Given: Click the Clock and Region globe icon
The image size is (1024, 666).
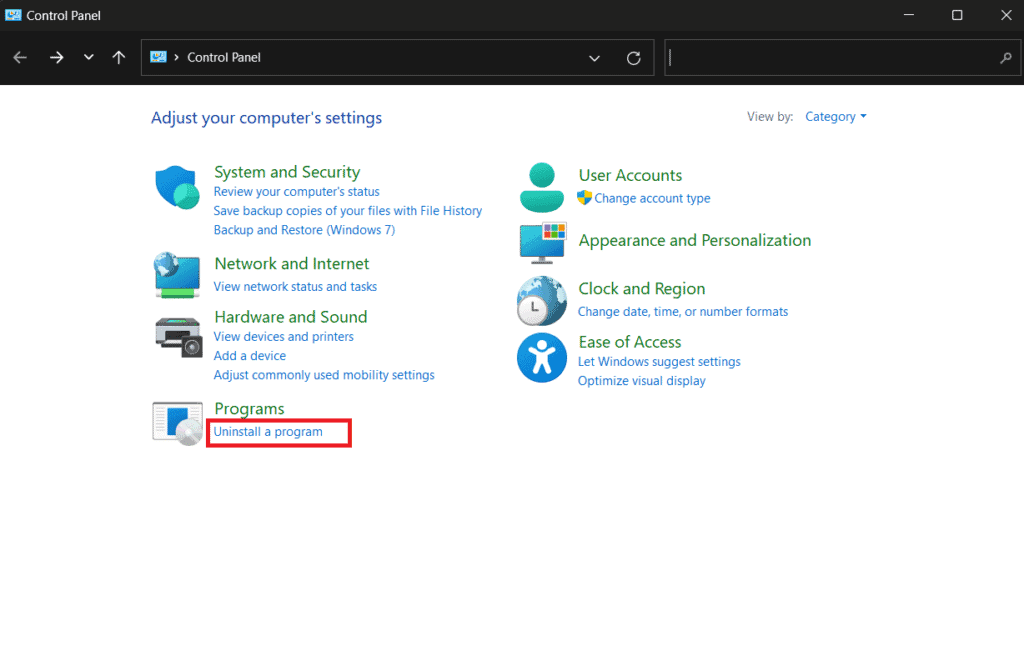Looking at the screenshot, I should coord(542,301).
